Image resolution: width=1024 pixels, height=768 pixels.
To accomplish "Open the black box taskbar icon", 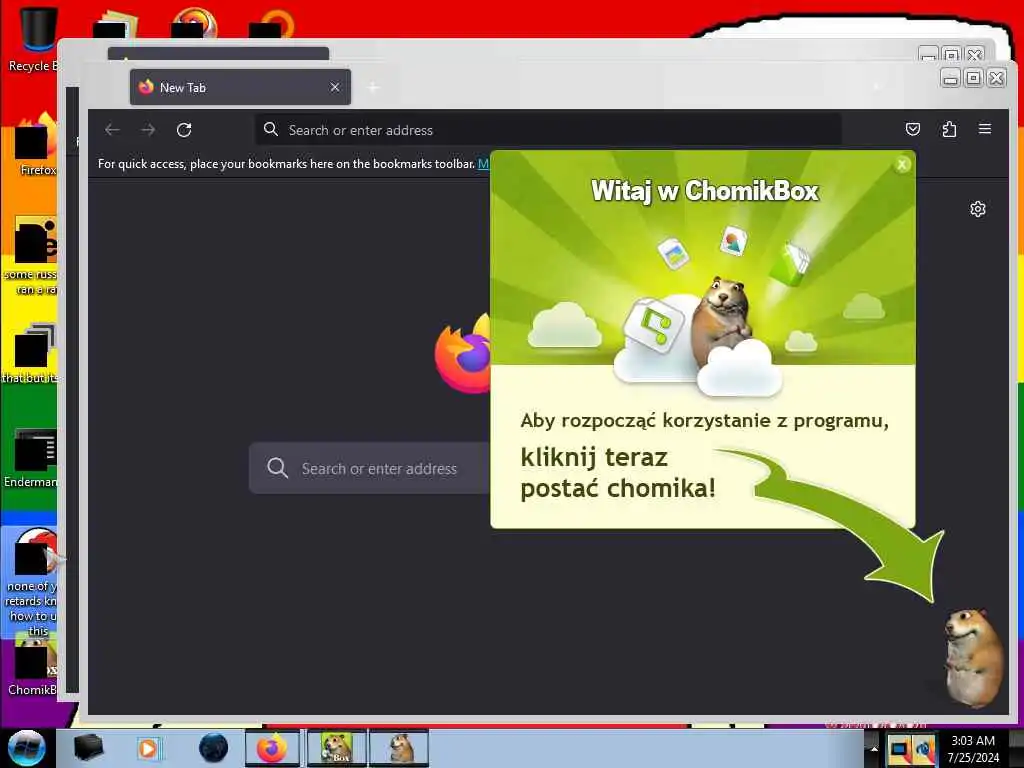I will click(x=88, y=748).
